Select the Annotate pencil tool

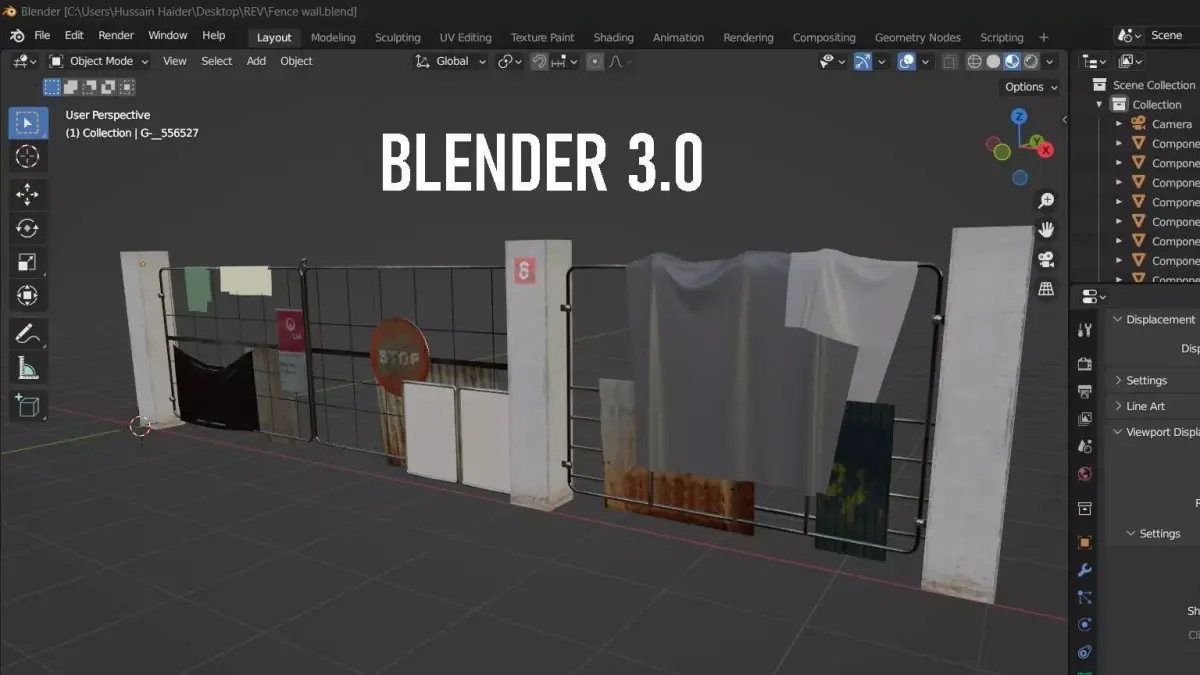coord(27,334)
